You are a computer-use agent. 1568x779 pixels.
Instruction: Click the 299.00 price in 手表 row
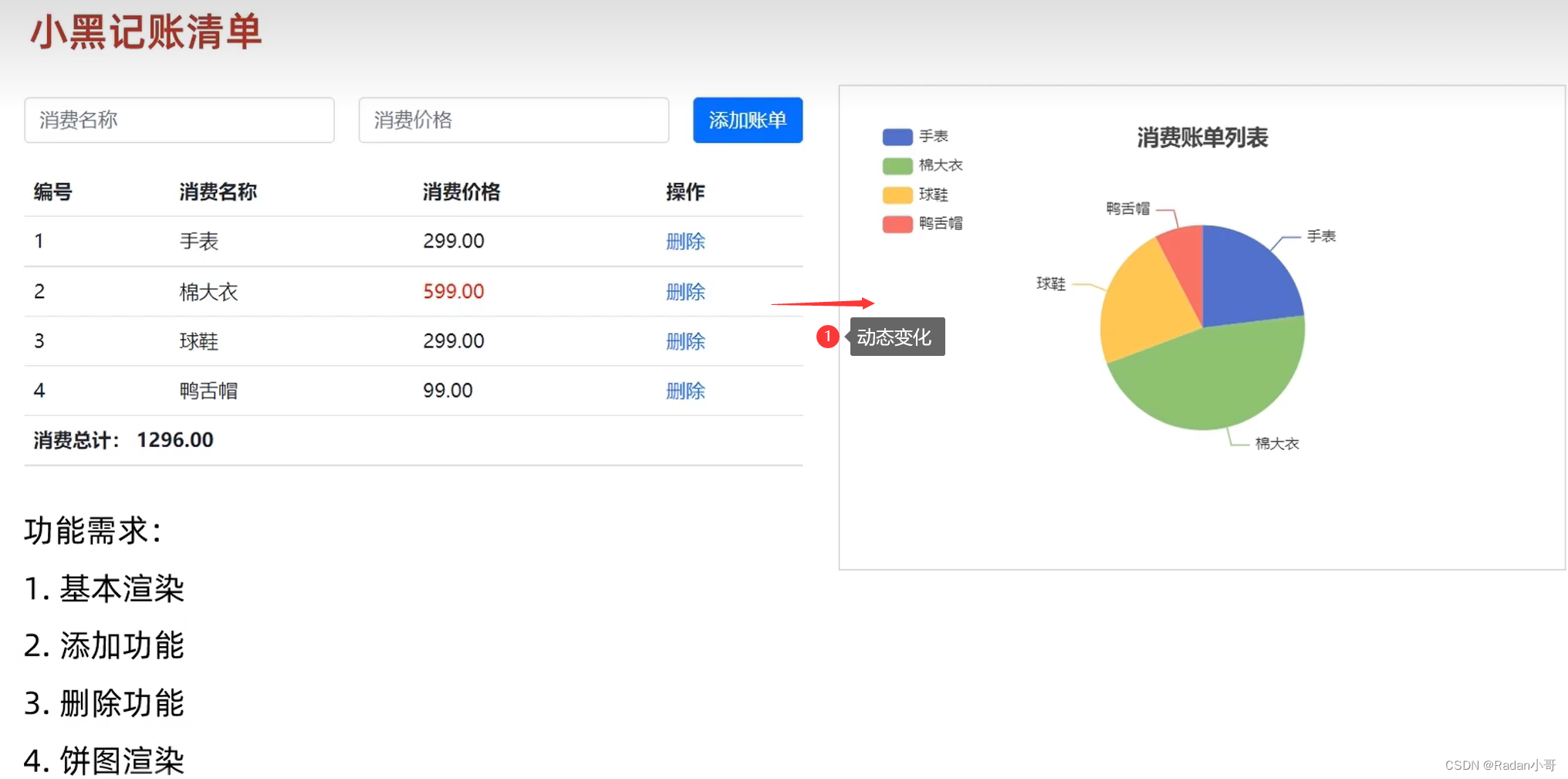[454, 241]
